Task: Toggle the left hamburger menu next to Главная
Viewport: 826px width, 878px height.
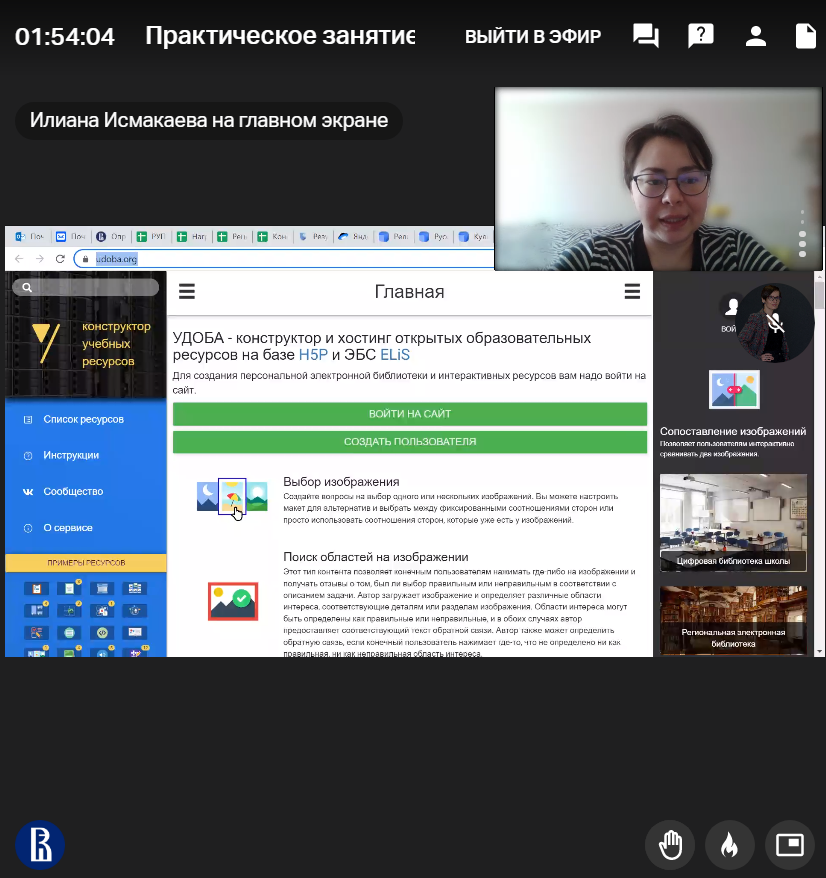Action: point(186,292)
